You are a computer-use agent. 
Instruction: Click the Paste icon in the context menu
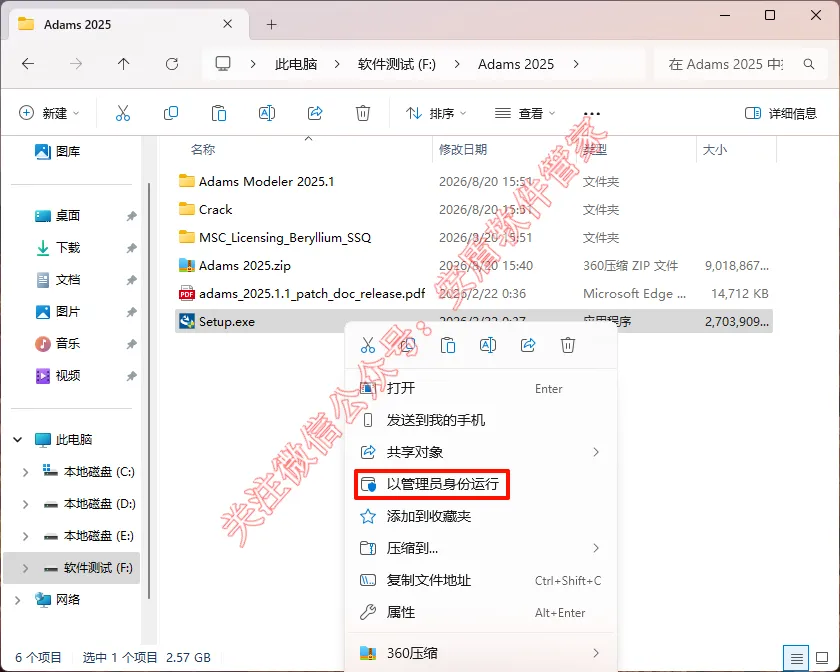448,345
